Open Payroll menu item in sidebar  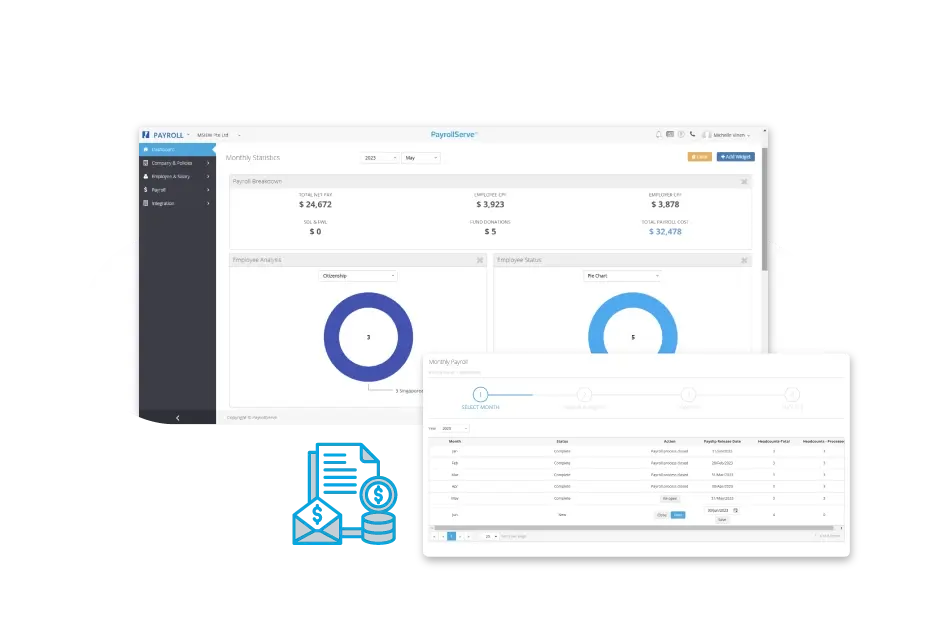coord(177,190)
